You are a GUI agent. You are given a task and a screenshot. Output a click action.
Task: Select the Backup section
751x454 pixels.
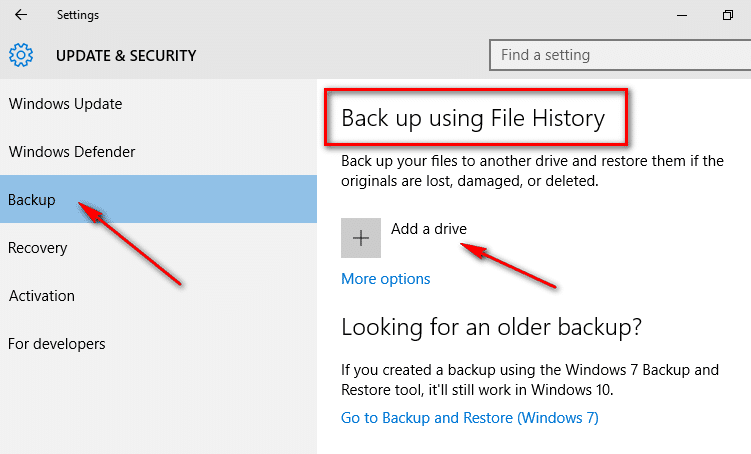pos(158,199)
